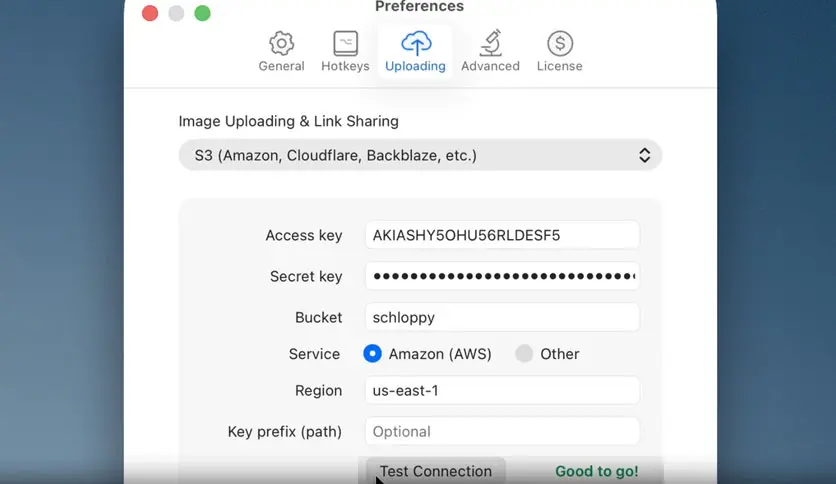Click the Access key label
This screenshot has width=836, height=484.
click(304, 236)
